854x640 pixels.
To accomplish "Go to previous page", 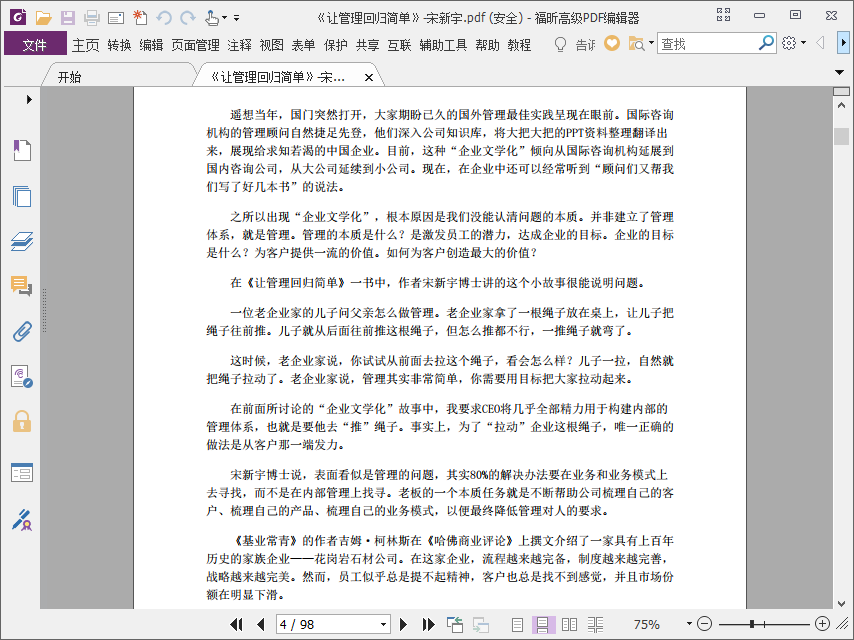I will click(260, 624).
